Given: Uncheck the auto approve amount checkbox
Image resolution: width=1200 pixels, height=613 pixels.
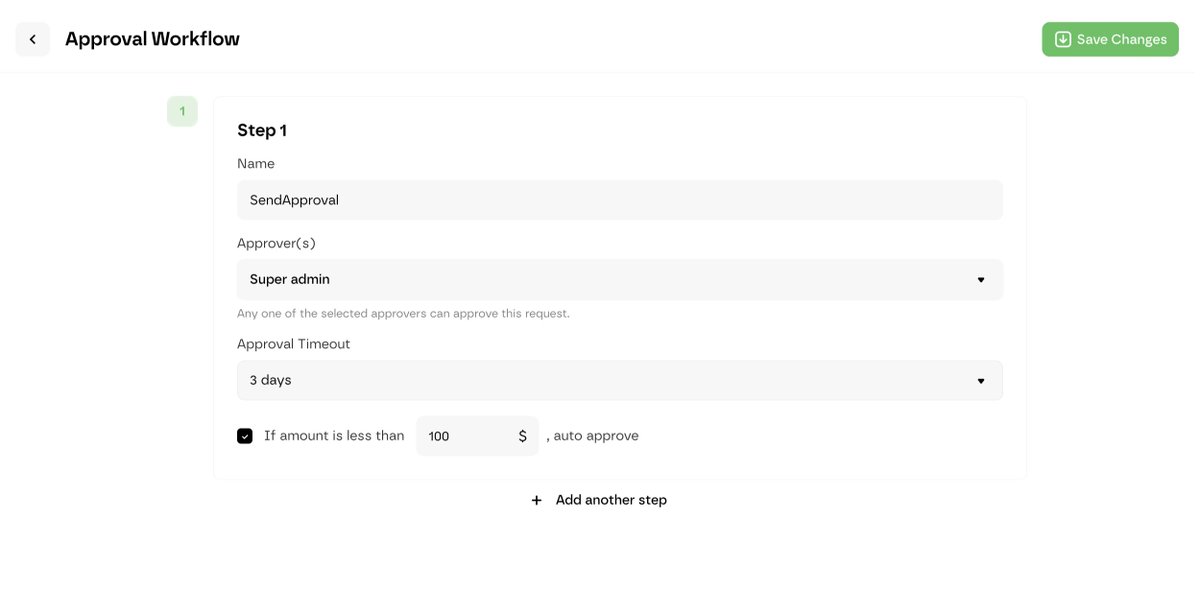Looking at the screenshot, I should pyautogui.click(x=245, y=436).
